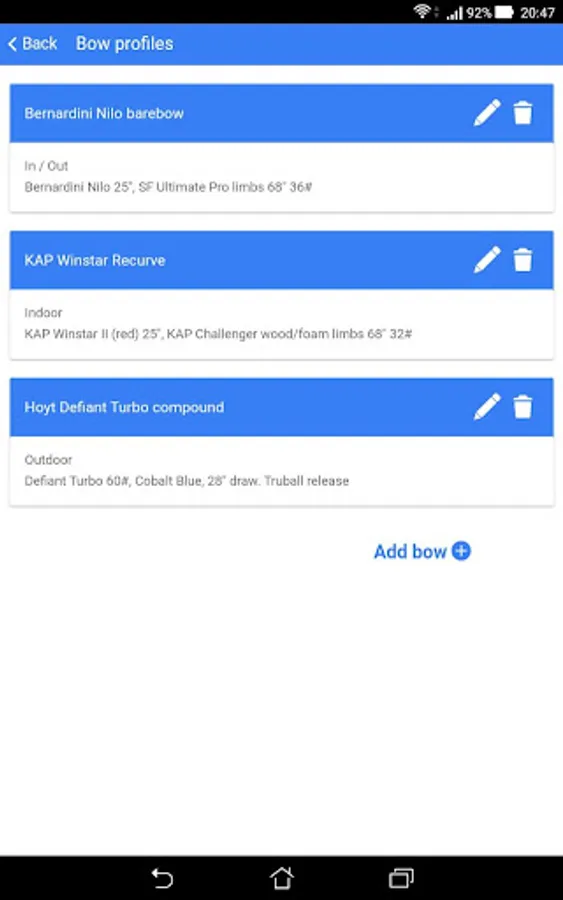Edit the Bernardini Nilo barebow profile
Viewport: 563px width, 900px height.
487,112
